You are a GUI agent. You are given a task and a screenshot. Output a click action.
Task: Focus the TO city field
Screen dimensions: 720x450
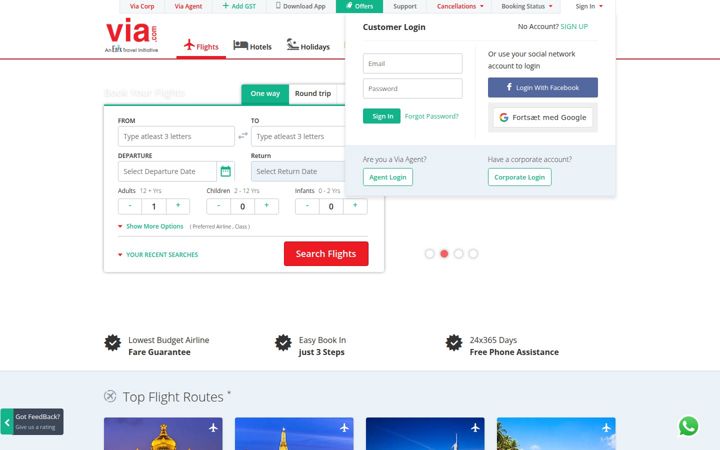pos(298,136)
